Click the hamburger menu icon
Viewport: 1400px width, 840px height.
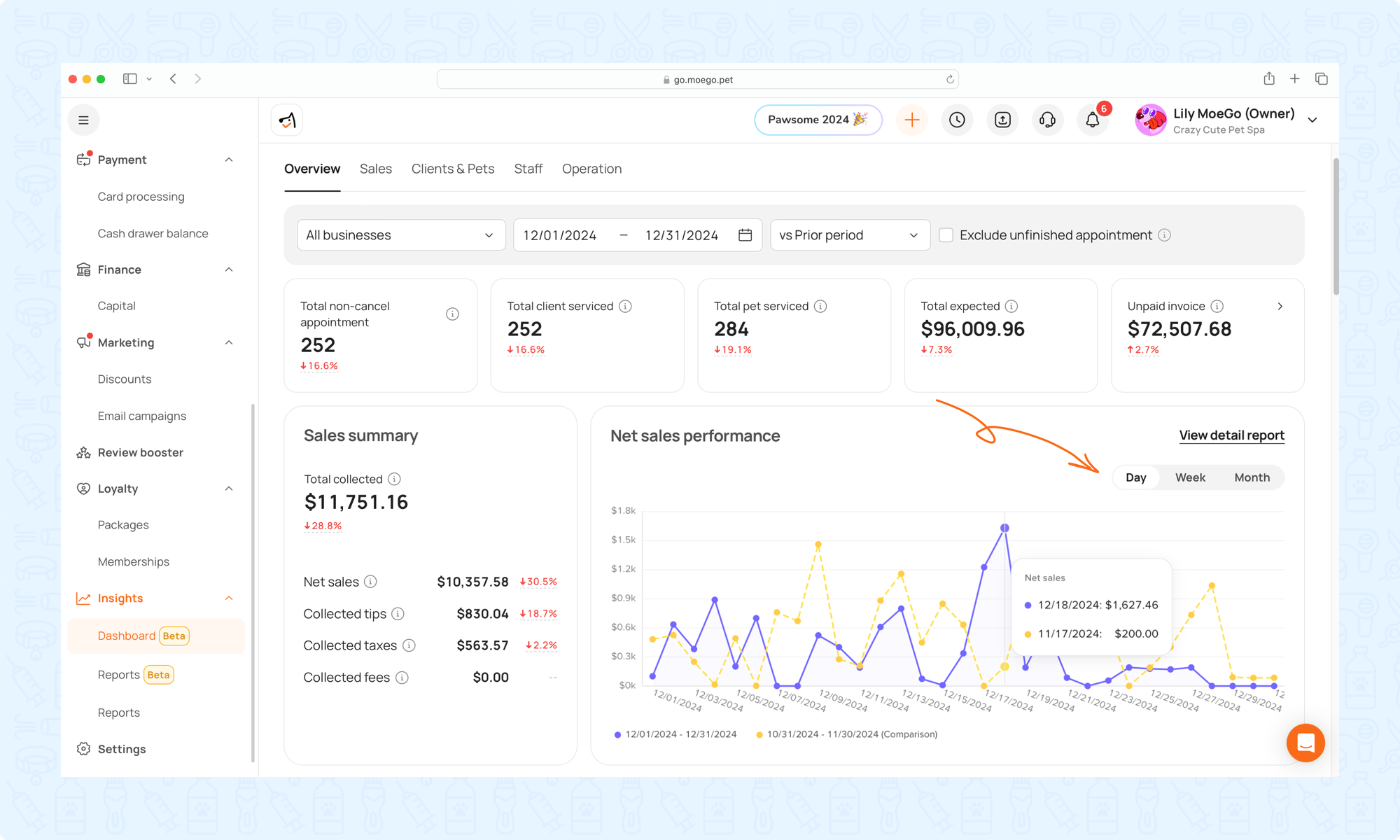[x=83, y=120]
